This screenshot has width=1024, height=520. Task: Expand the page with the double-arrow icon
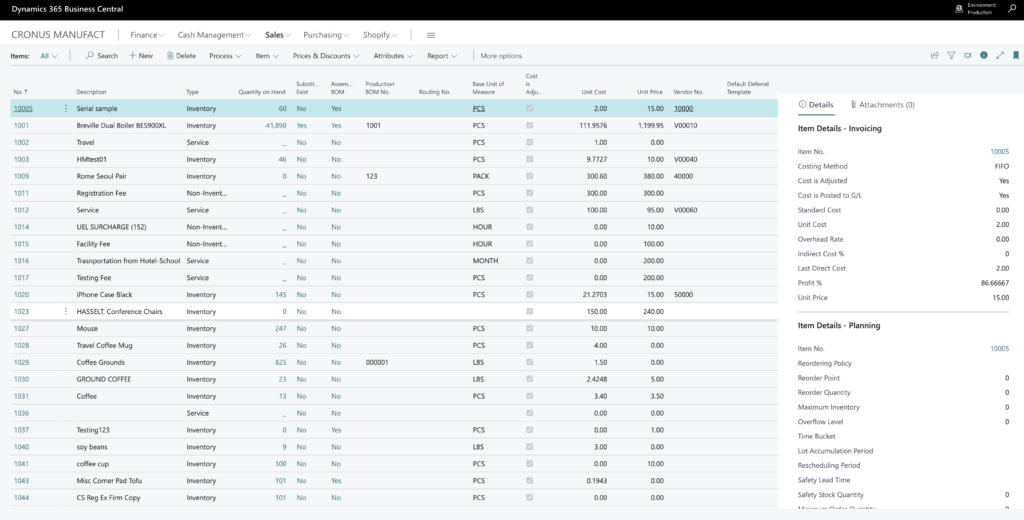click(x=1000, y=56)
